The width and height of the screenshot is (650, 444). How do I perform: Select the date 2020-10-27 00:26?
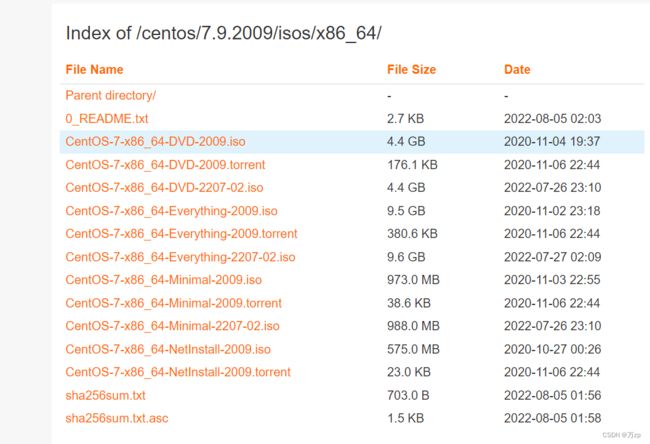(x=552, y=349)
